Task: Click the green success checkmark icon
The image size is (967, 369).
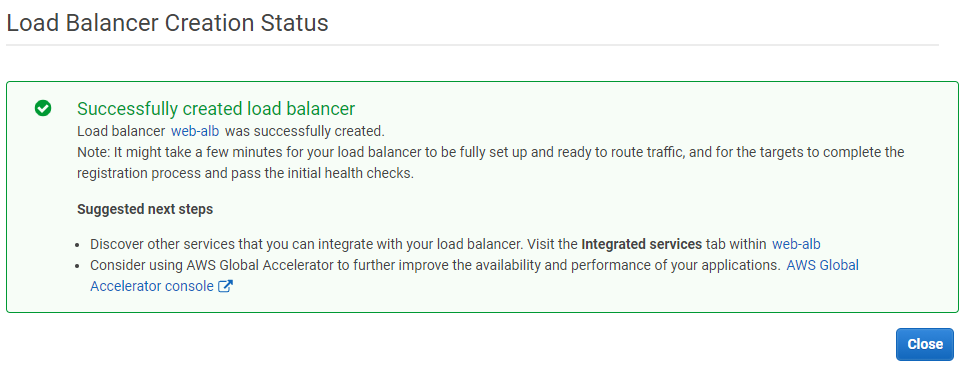Action: (x=43, y=109)
